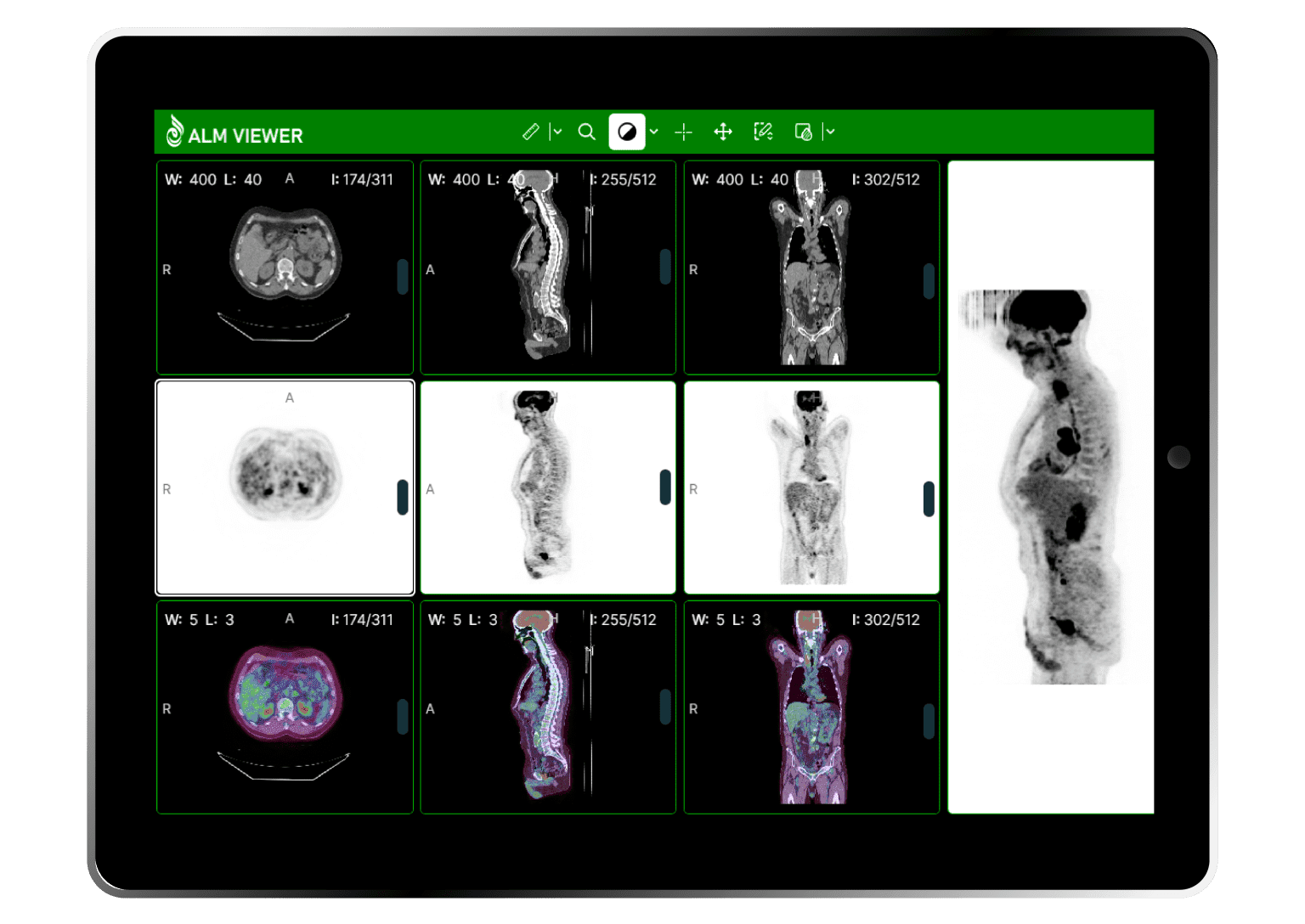Toggle the window/level contrast tool
Image resolution: width=1305 pixels, height=924 pixels.
click(627, 132)
